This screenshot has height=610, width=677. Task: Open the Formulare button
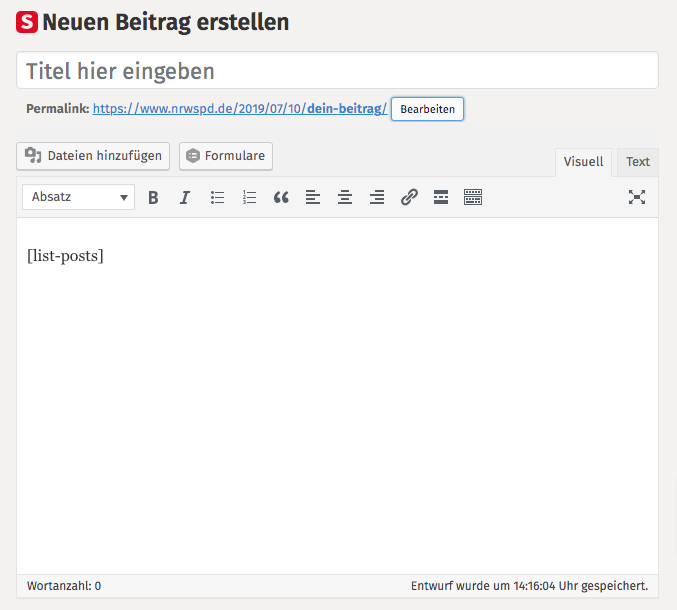(x=226, y=156)
